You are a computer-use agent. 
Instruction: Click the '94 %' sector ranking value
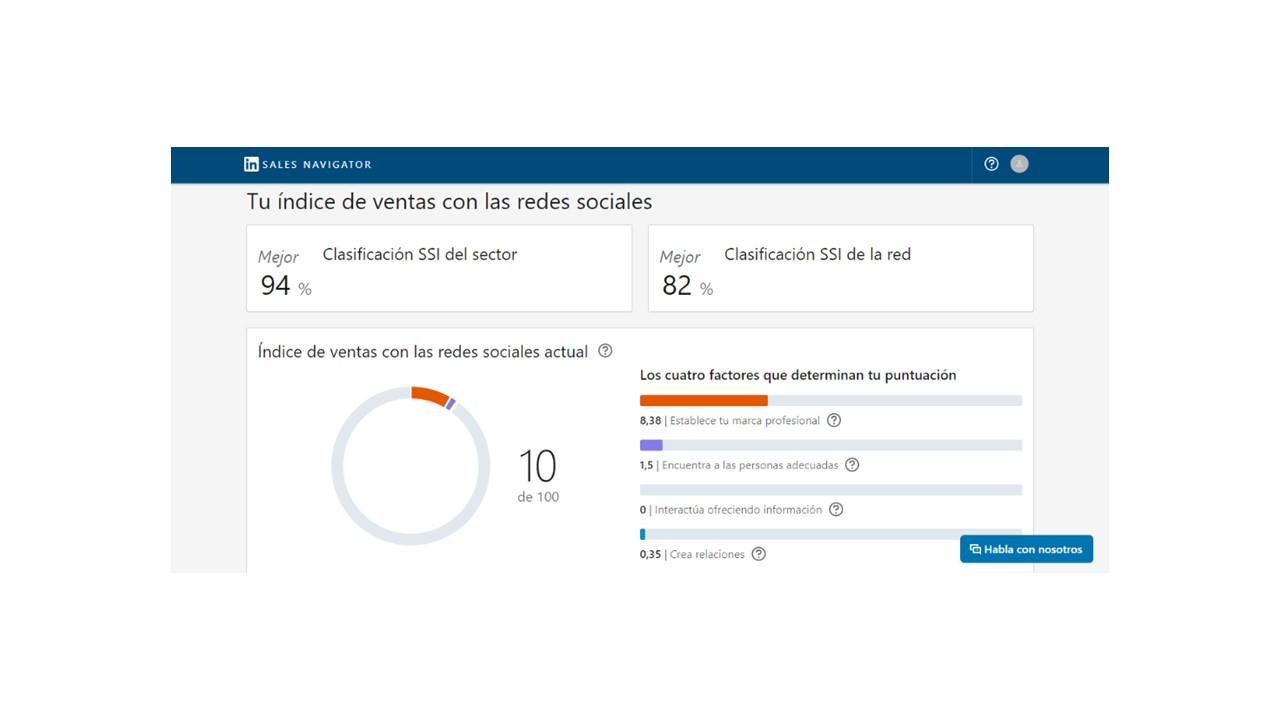tap(286, 286)
